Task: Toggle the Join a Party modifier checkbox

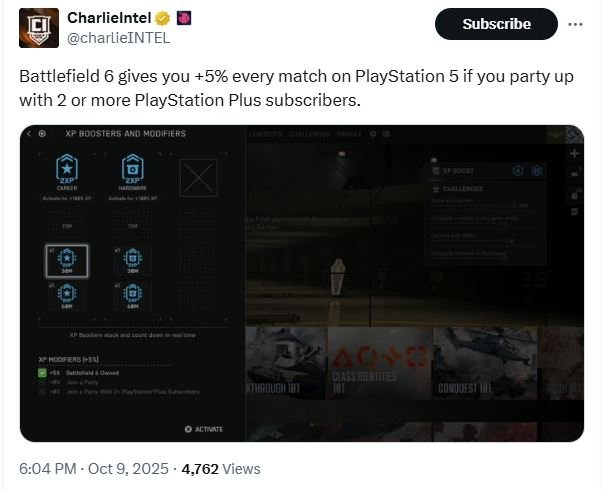Action: tap(42, 381)
